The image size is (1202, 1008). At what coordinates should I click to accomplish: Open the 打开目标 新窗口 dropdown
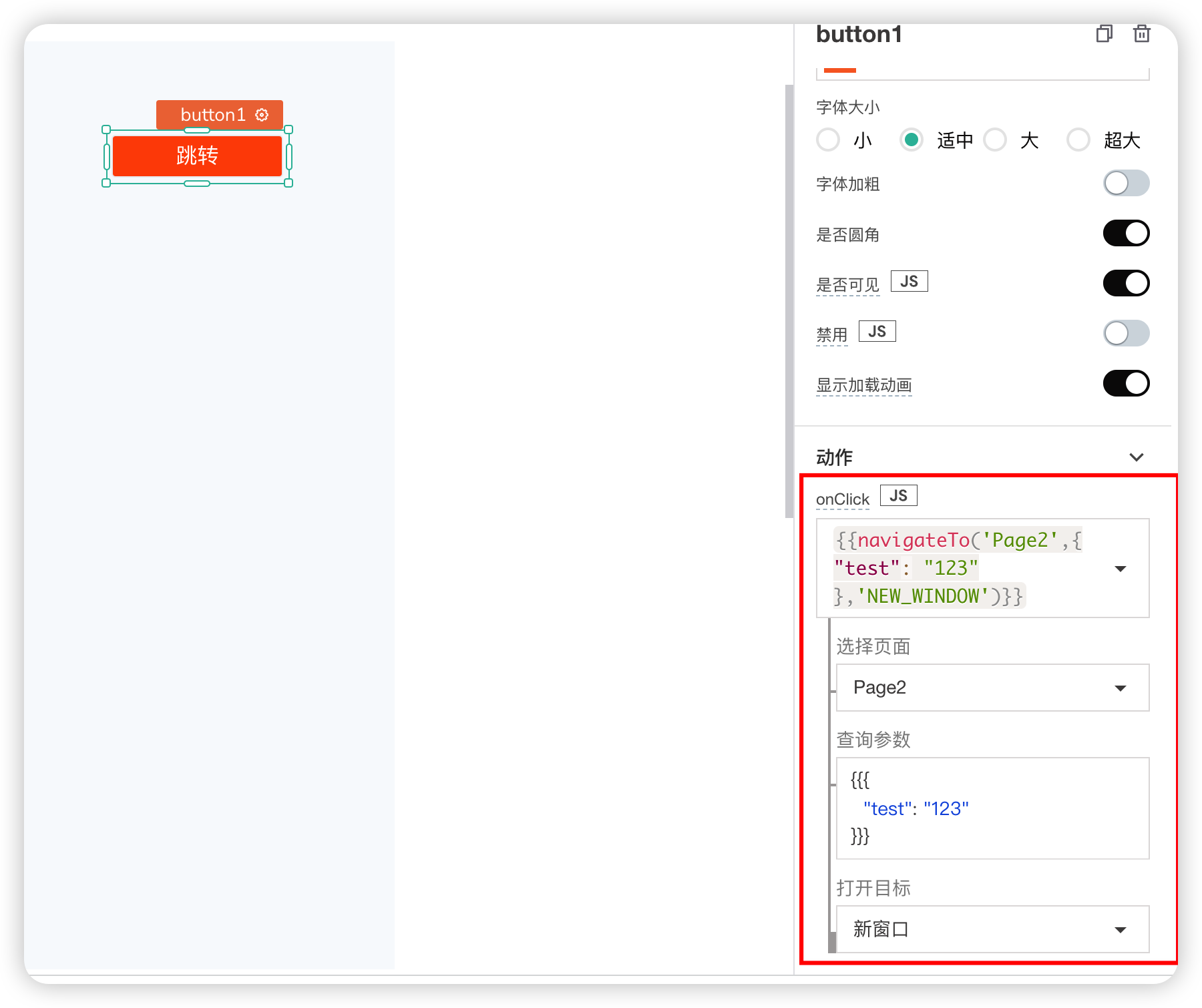pyautogui.click(x=992, y=929)
